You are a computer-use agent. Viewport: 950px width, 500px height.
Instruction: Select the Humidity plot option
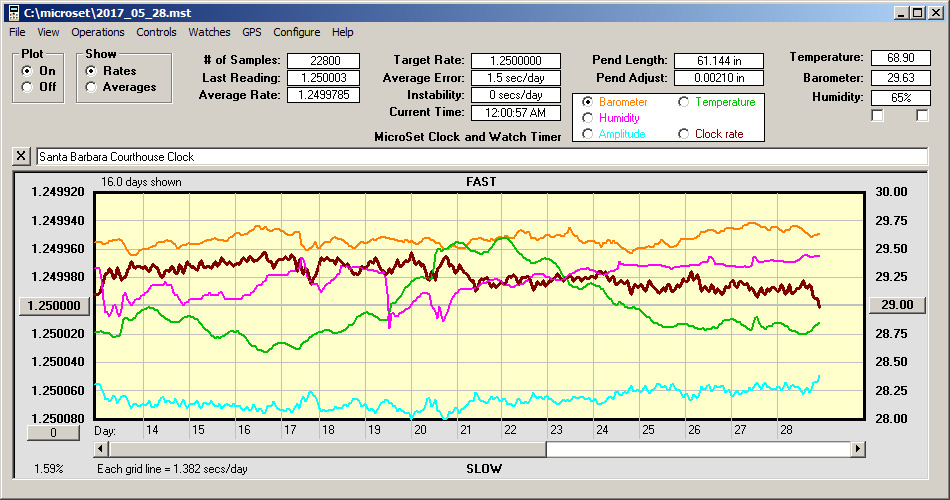point(588,118)
